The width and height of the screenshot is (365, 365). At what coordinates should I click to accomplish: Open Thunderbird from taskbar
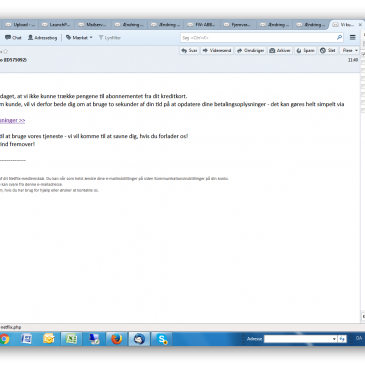pos(139,339)
